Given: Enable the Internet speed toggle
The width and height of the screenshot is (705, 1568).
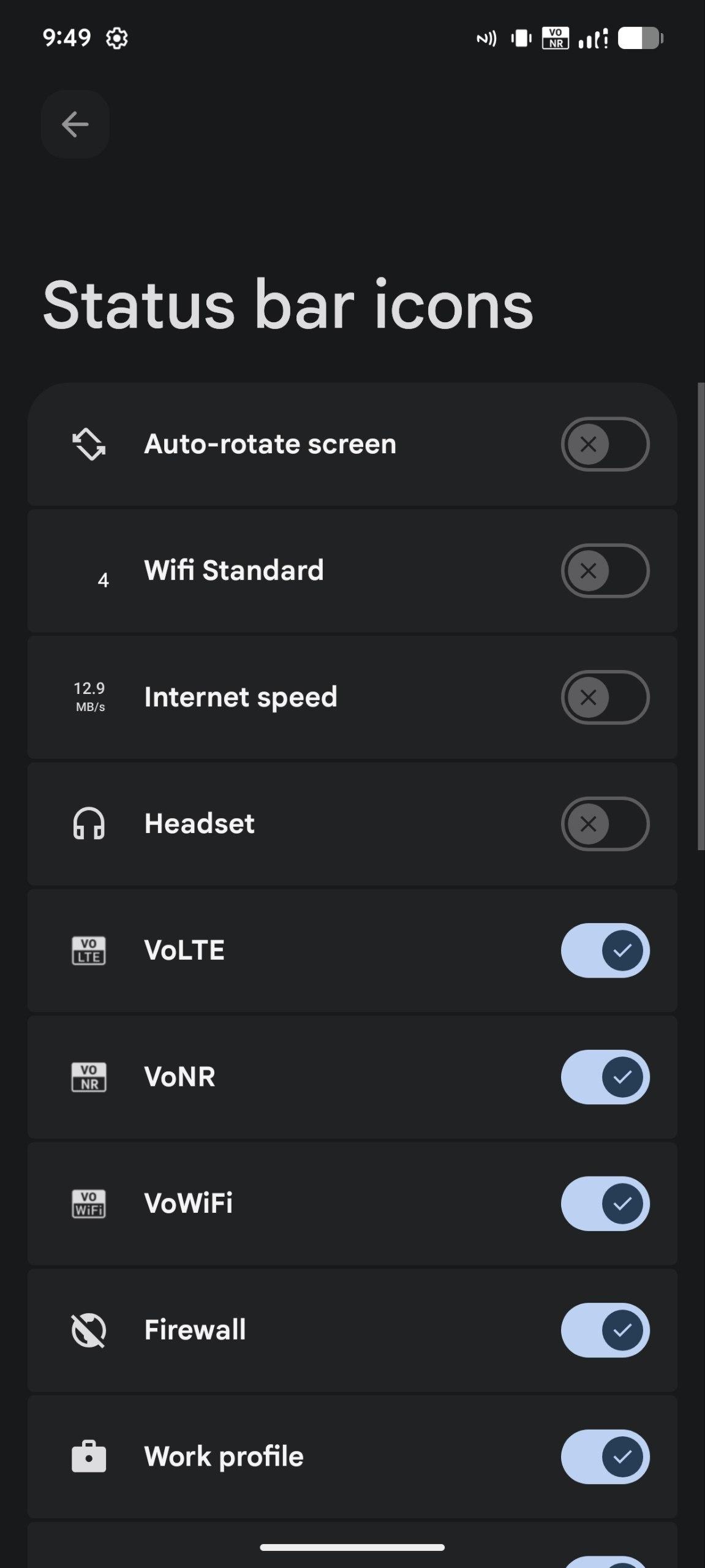Looking at the screenshot, I should (605, 697).
